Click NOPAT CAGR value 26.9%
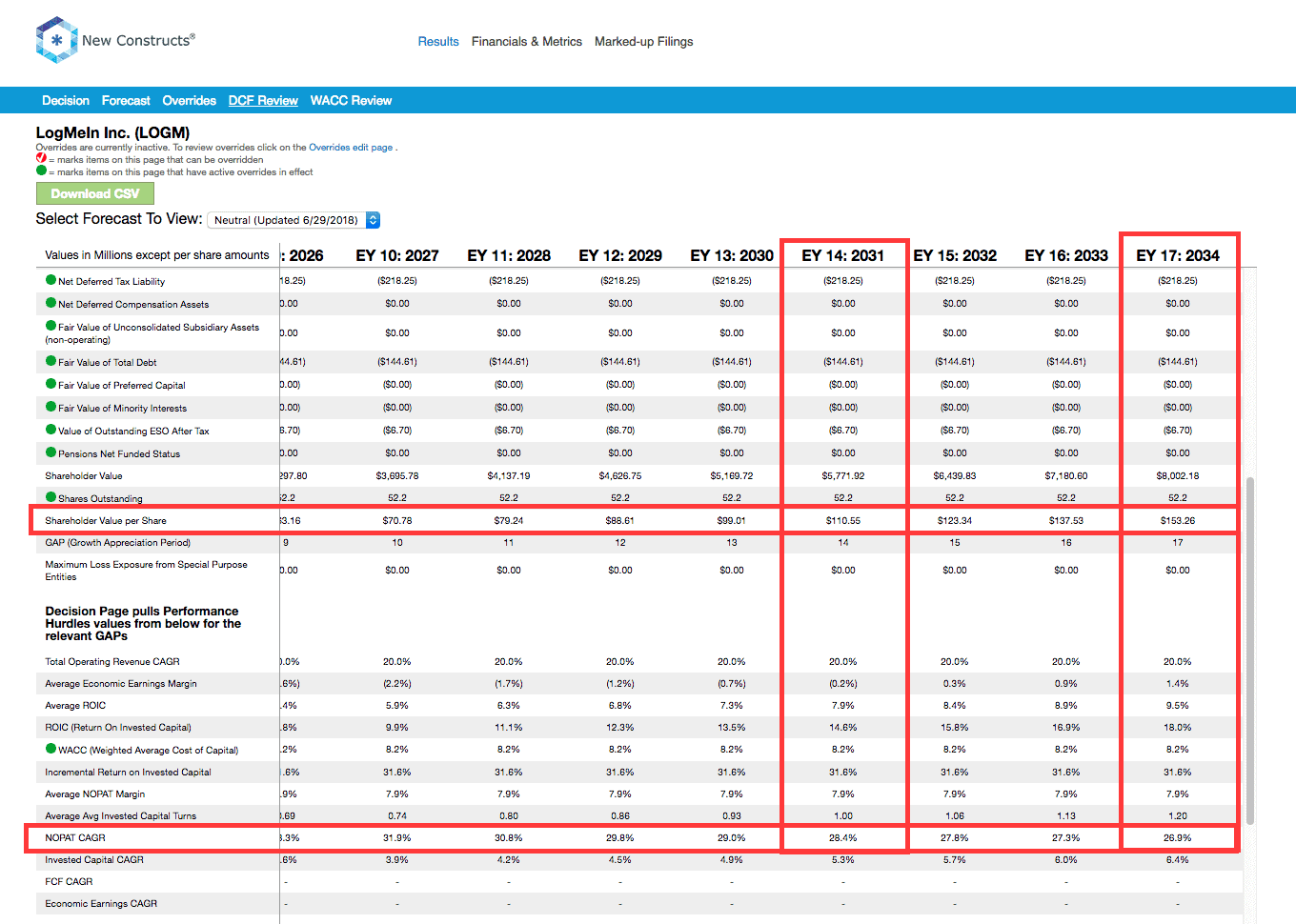The width and height of the screenshot is (1296, 924). [x=1178, y=838]
